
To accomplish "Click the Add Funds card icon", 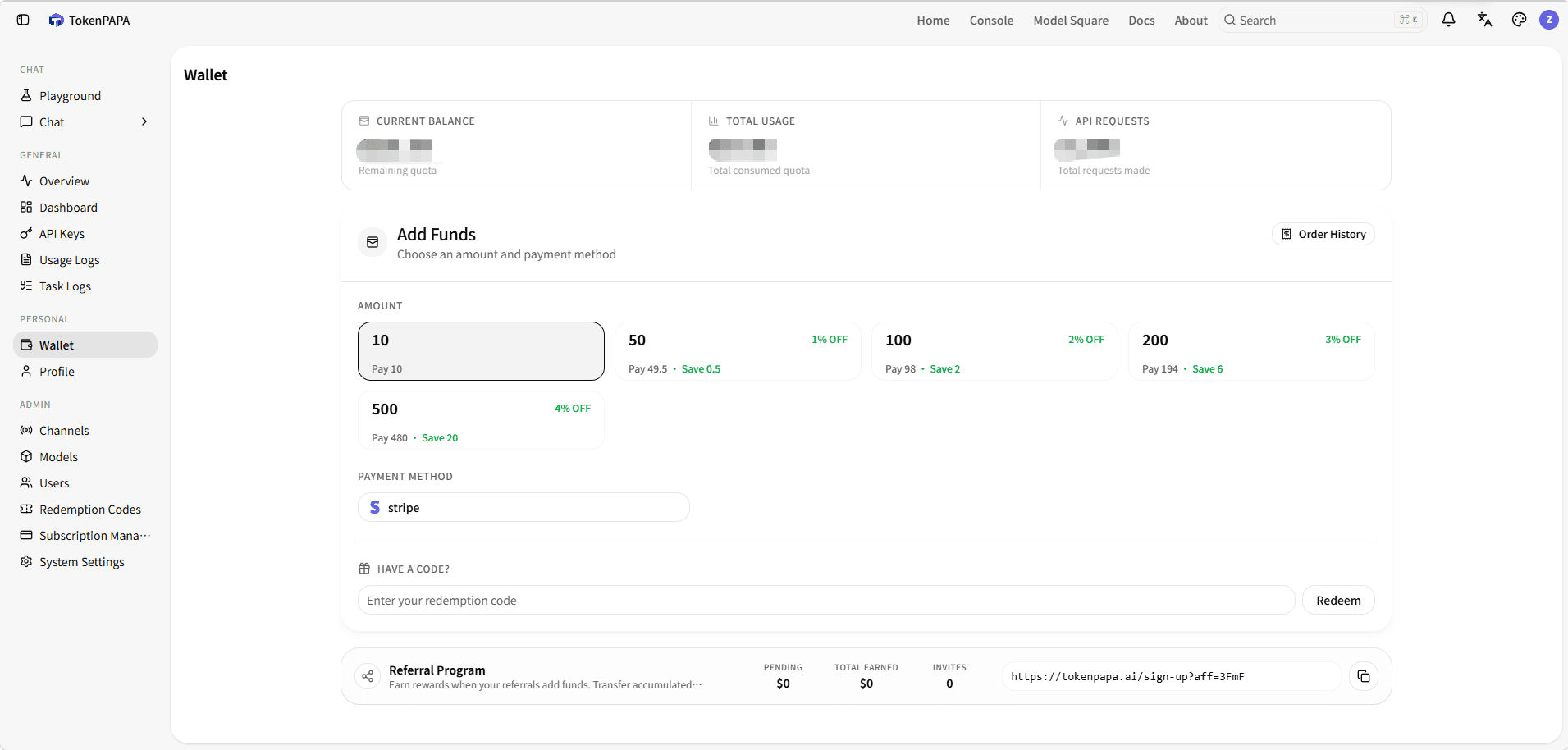I will [373, 242].
